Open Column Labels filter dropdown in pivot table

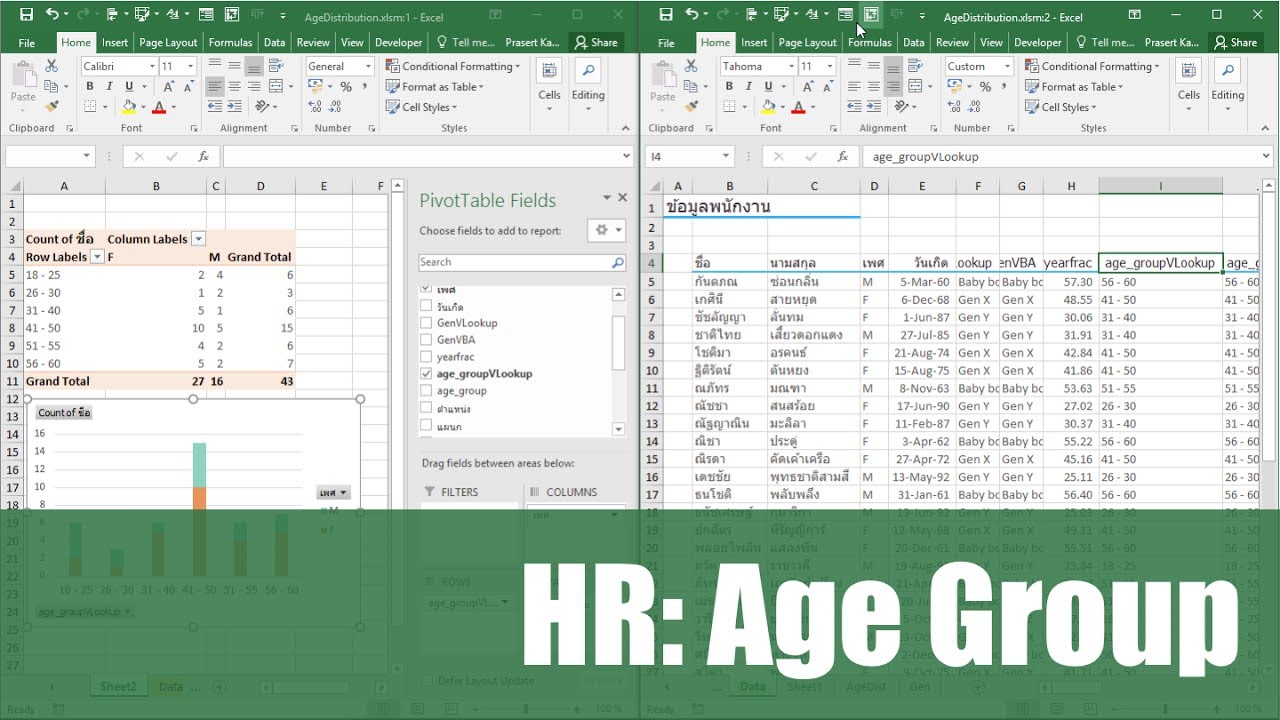click(198, 239)
